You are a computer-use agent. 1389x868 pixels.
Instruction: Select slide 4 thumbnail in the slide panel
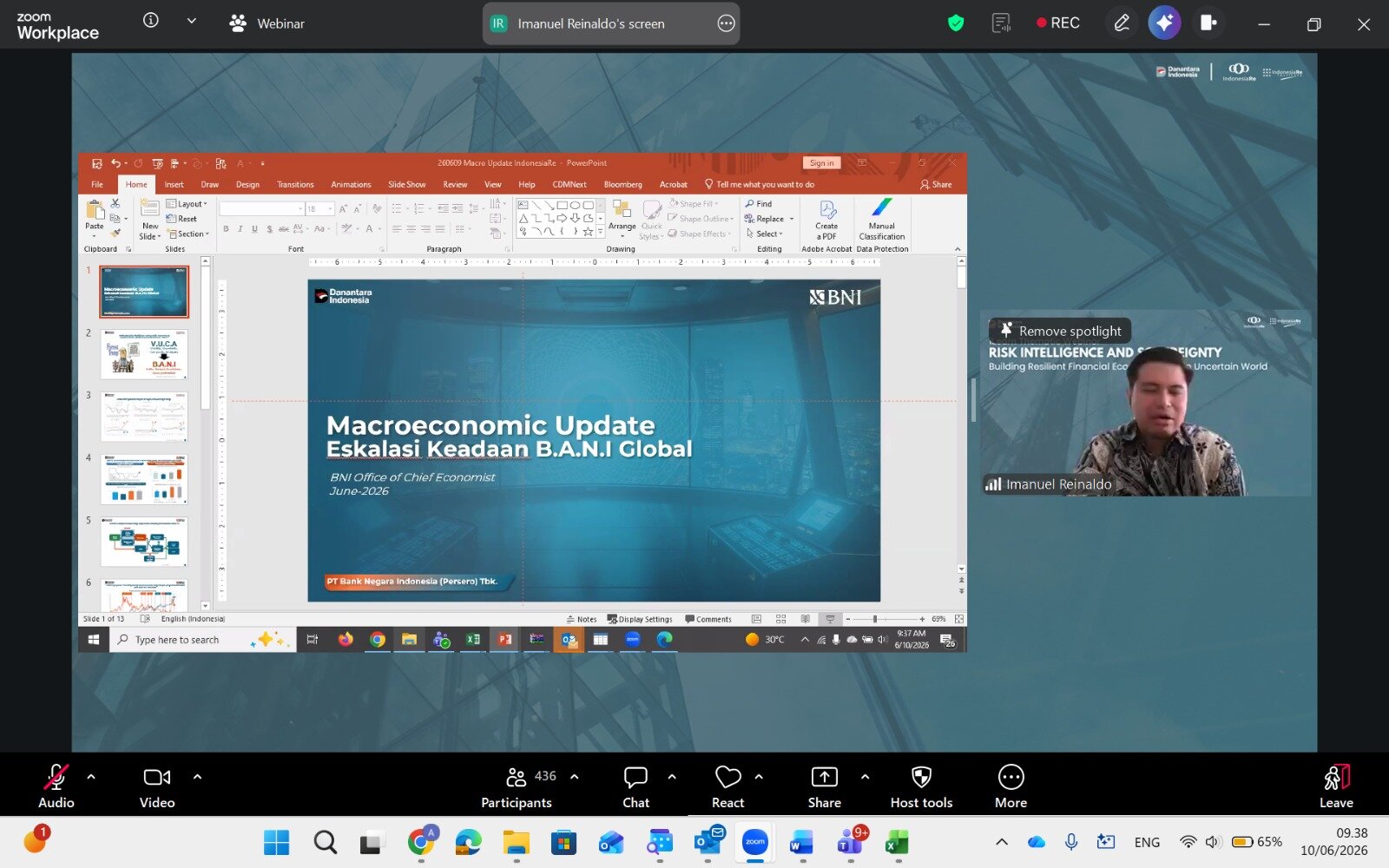[x=144, y=478]
